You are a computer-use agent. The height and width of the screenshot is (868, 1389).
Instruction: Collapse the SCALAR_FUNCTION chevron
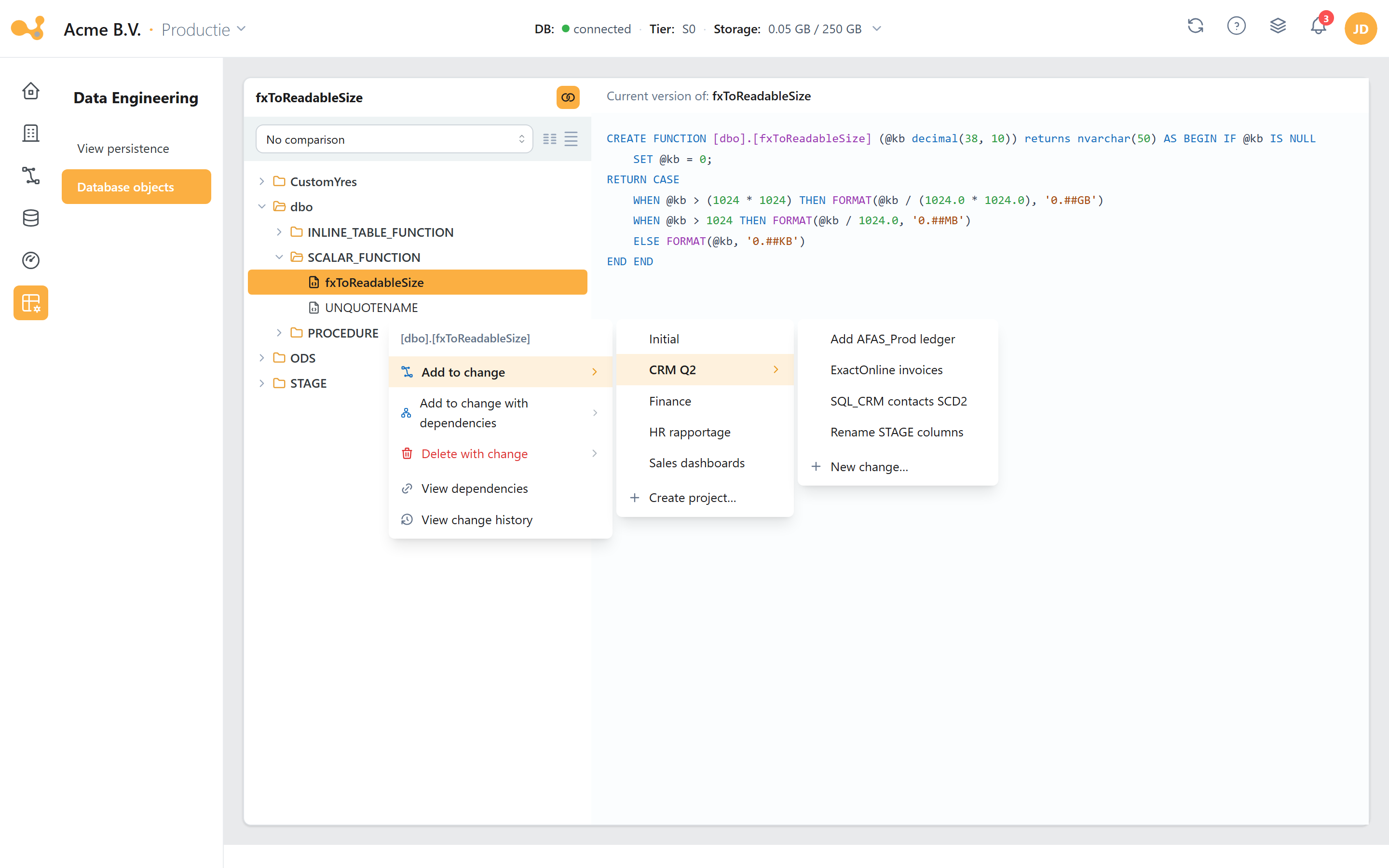pos(279,257)
